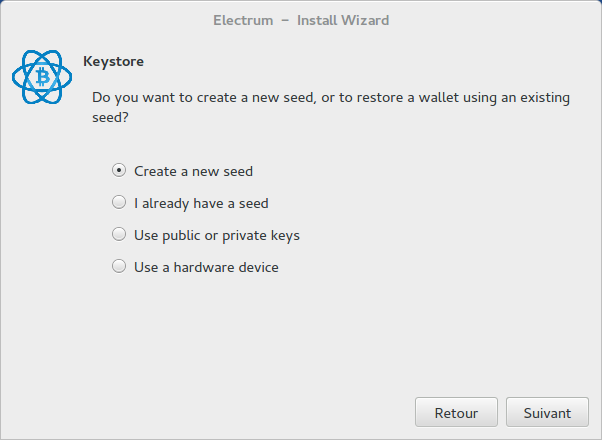Click the 'Use a hardware device' label text

206,267
